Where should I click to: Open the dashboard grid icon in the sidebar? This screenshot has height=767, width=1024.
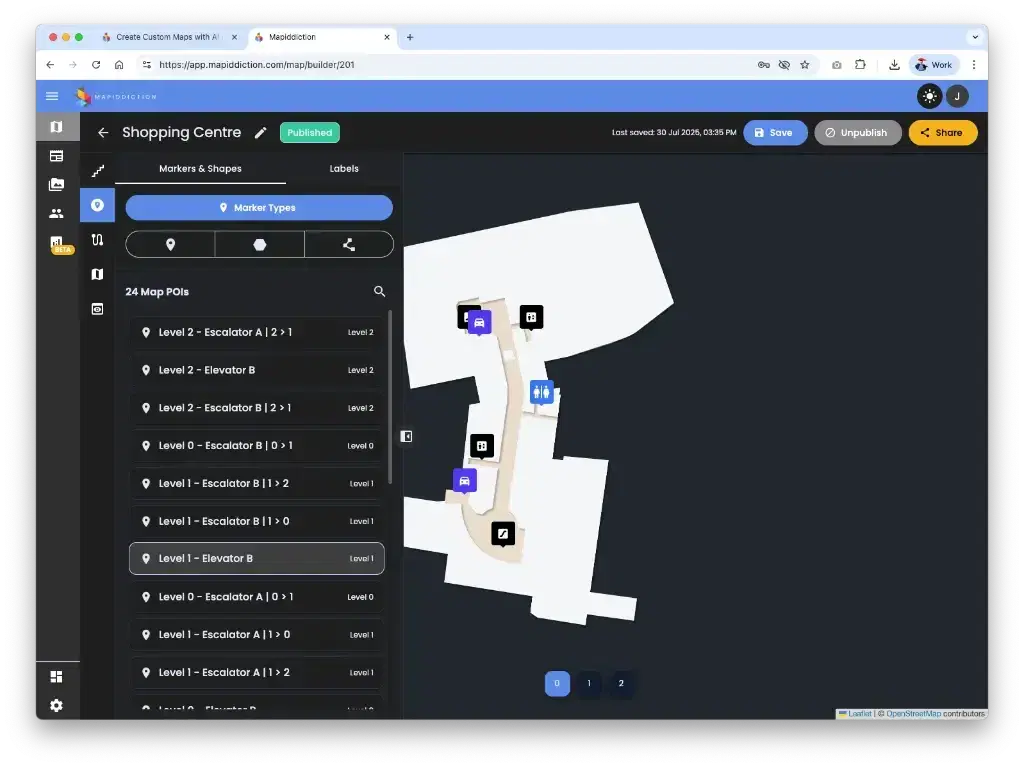pyautogui.click(x=57, y=677)
